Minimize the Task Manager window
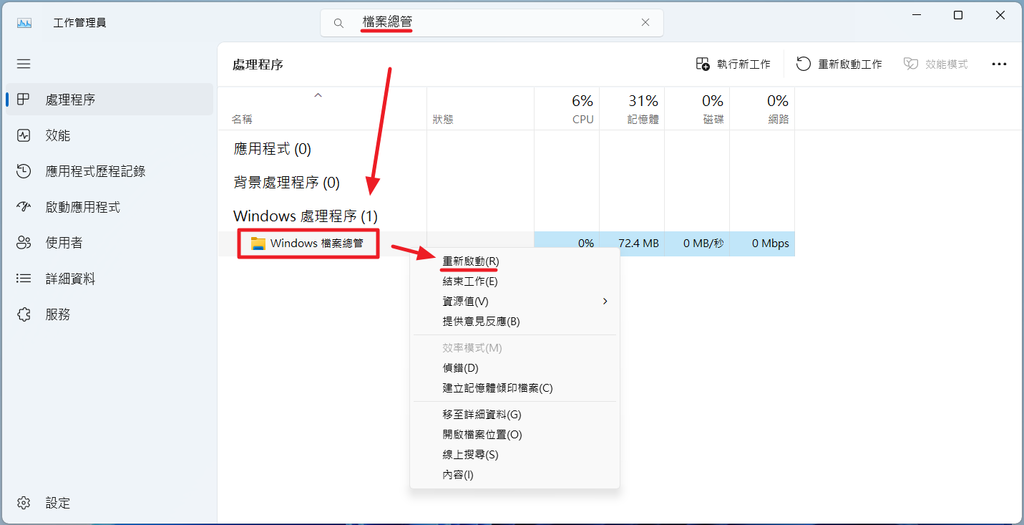This screenshot has width=1024, height=525. click(x=916, y=16)
